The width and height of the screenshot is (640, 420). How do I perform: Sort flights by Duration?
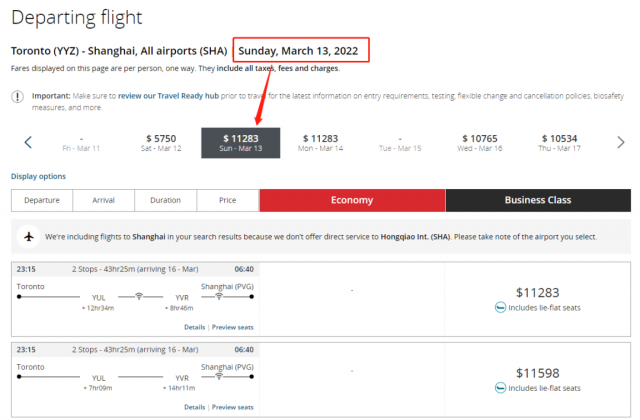(165, 200)
